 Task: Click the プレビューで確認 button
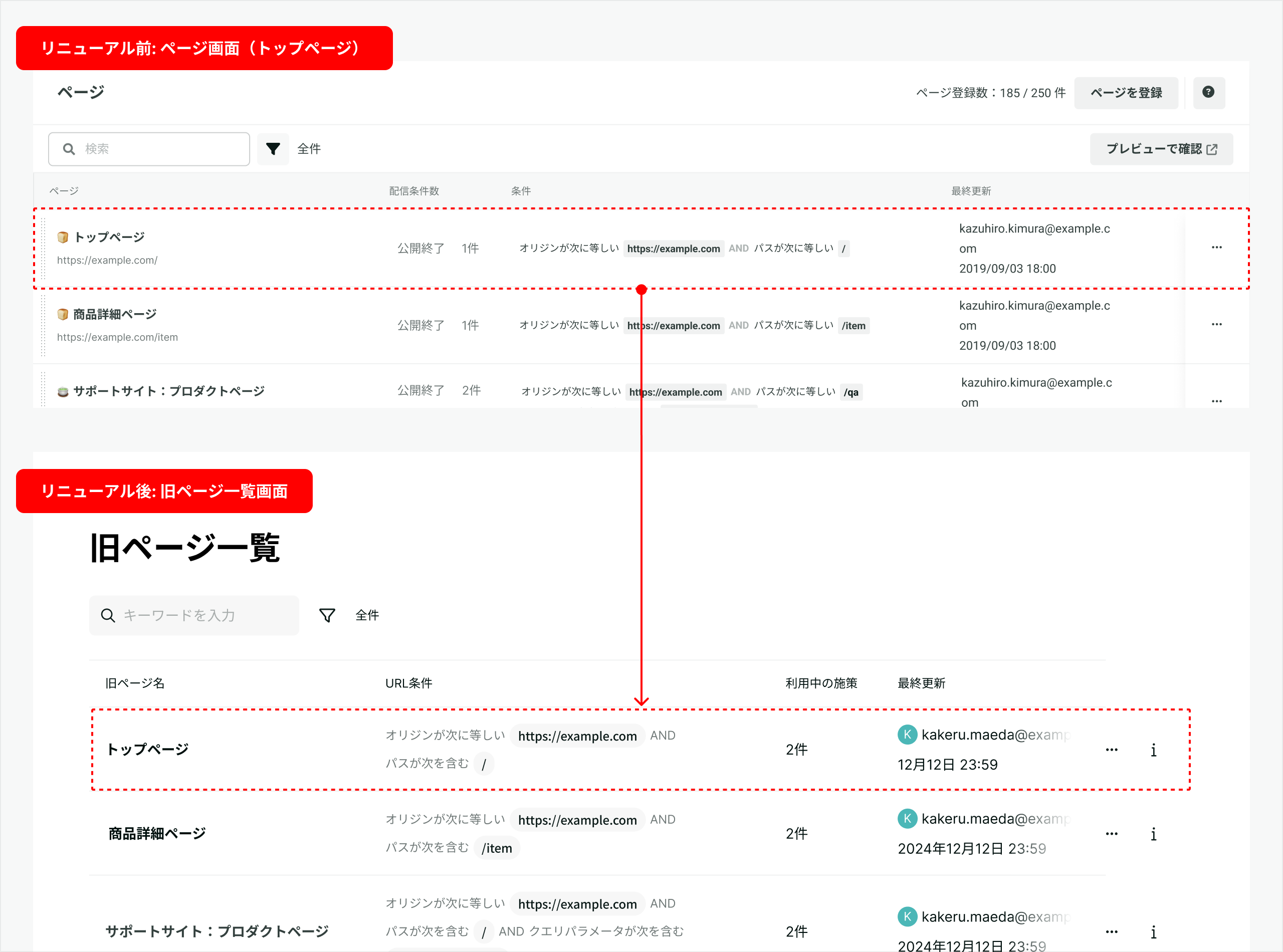tap(1161, 149)
